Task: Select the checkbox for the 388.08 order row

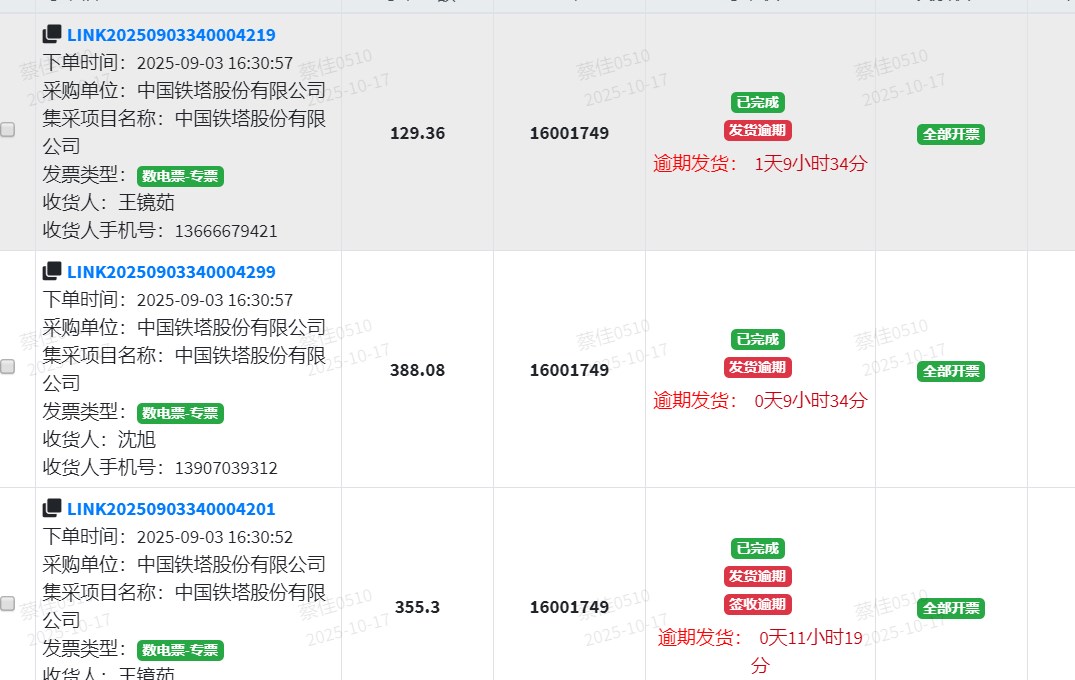Action: (x=8, y=367)
